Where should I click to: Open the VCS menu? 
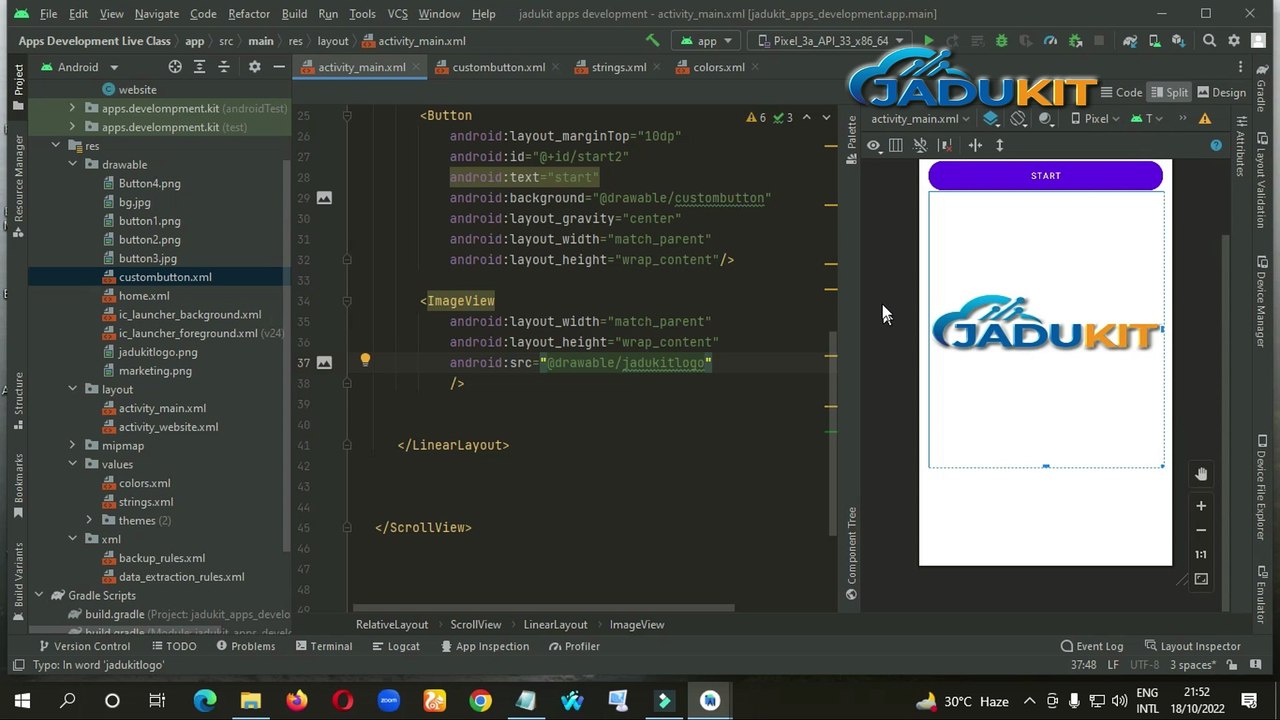point(397,14)
